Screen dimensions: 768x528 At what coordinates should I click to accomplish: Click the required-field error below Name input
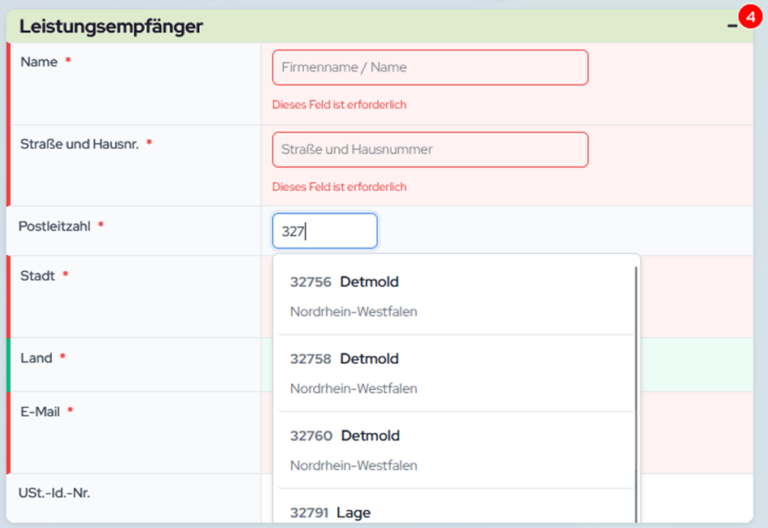339,105
